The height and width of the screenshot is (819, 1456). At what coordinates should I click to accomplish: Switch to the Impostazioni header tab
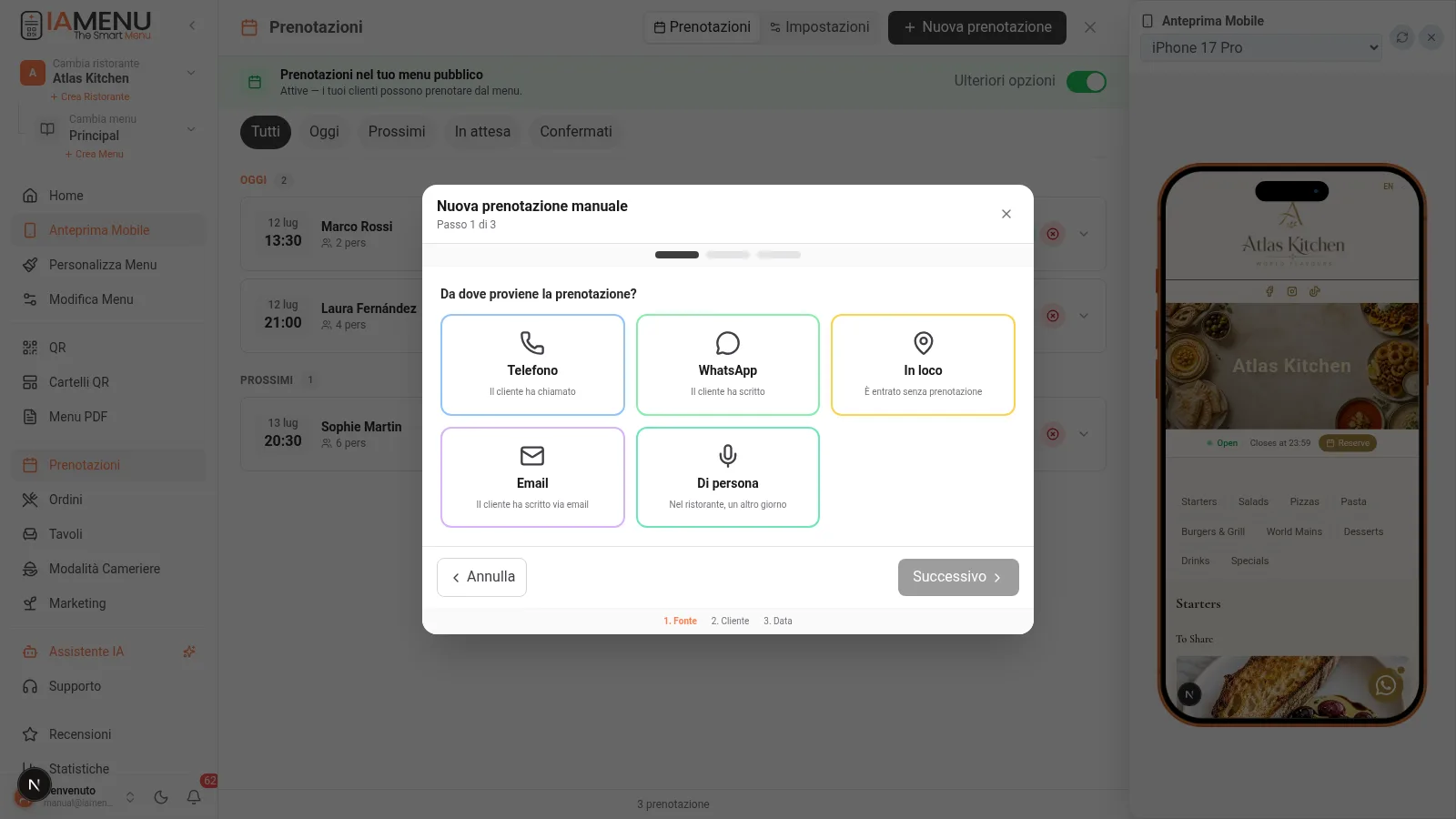[820, 27]
